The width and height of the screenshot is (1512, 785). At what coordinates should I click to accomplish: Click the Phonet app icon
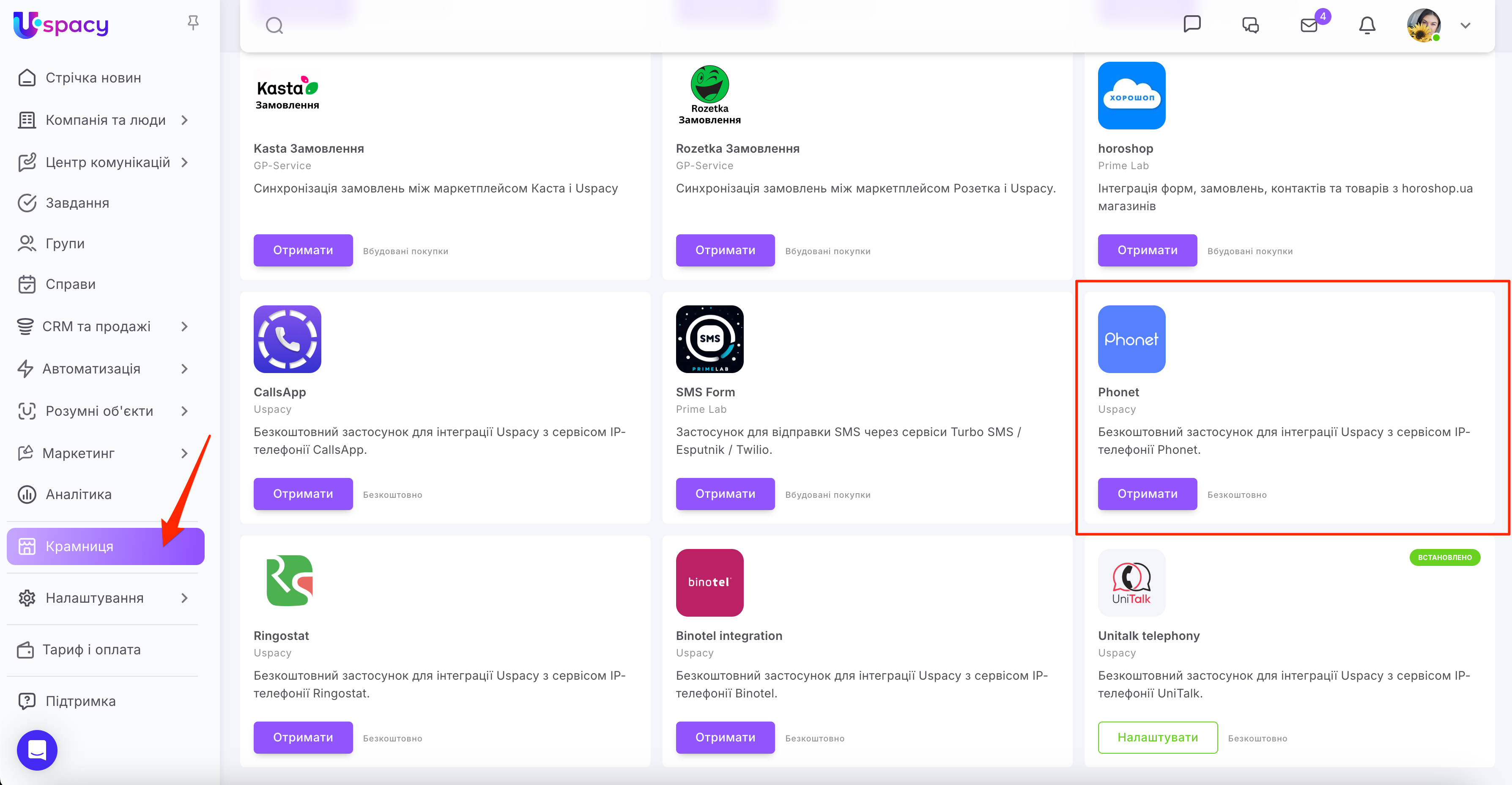pyautogui.click(x=1131, y=339)
